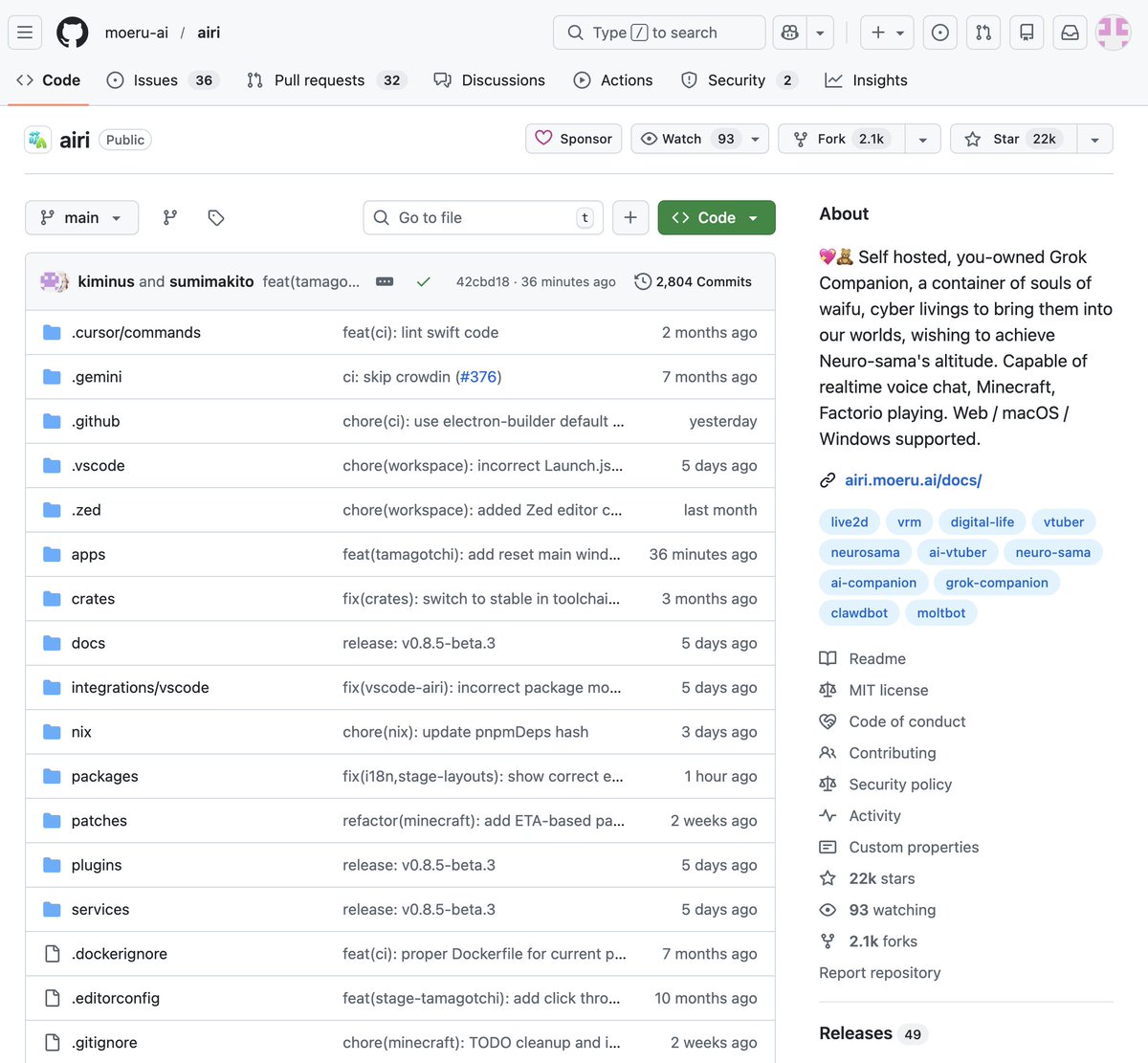1148x1063 pixels.
Task: Open the .editorconfig file
Action: [116, 998]
